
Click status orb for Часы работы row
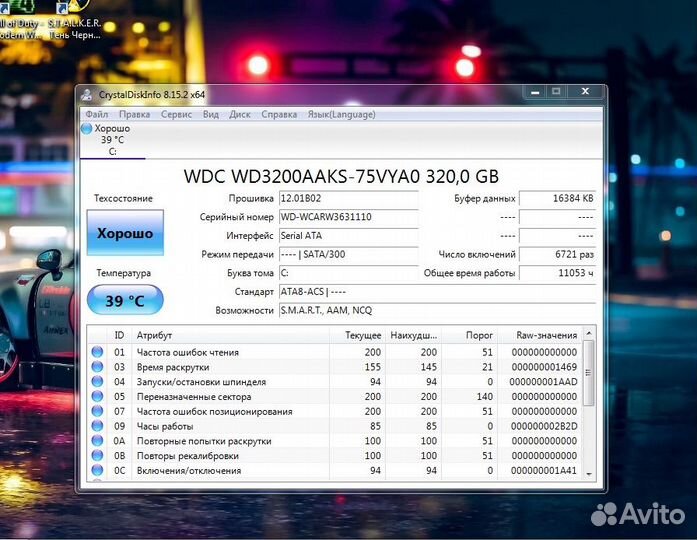[x=97, y=426]
